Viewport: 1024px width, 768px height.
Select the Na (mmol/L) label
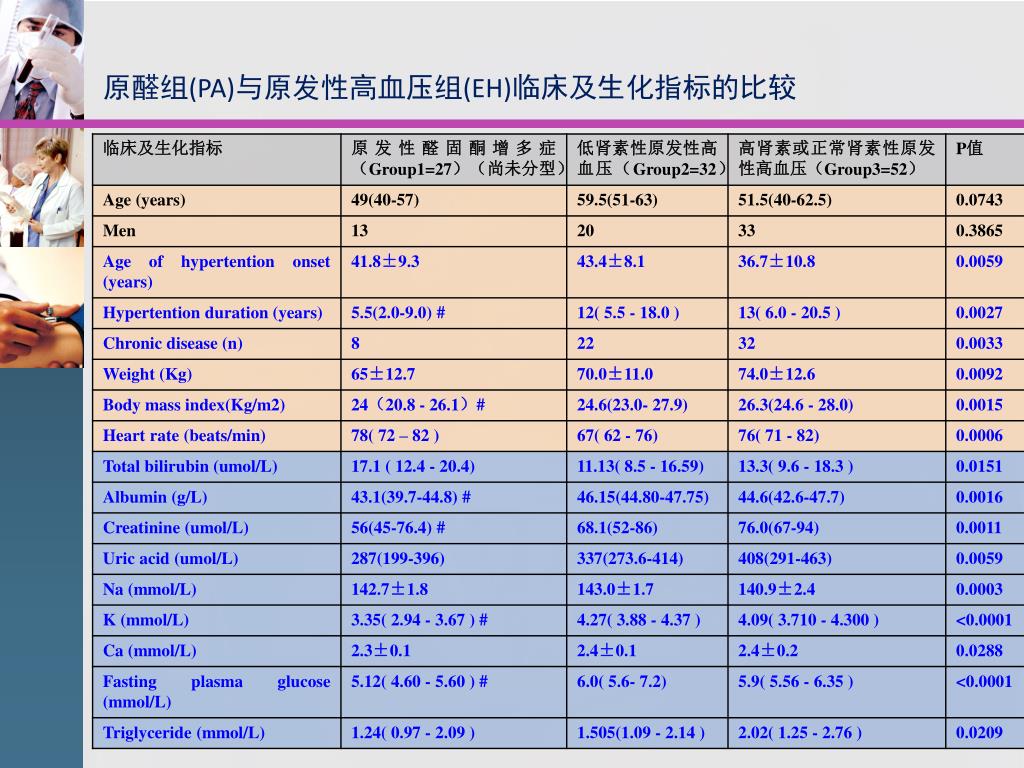click(150, 589)
